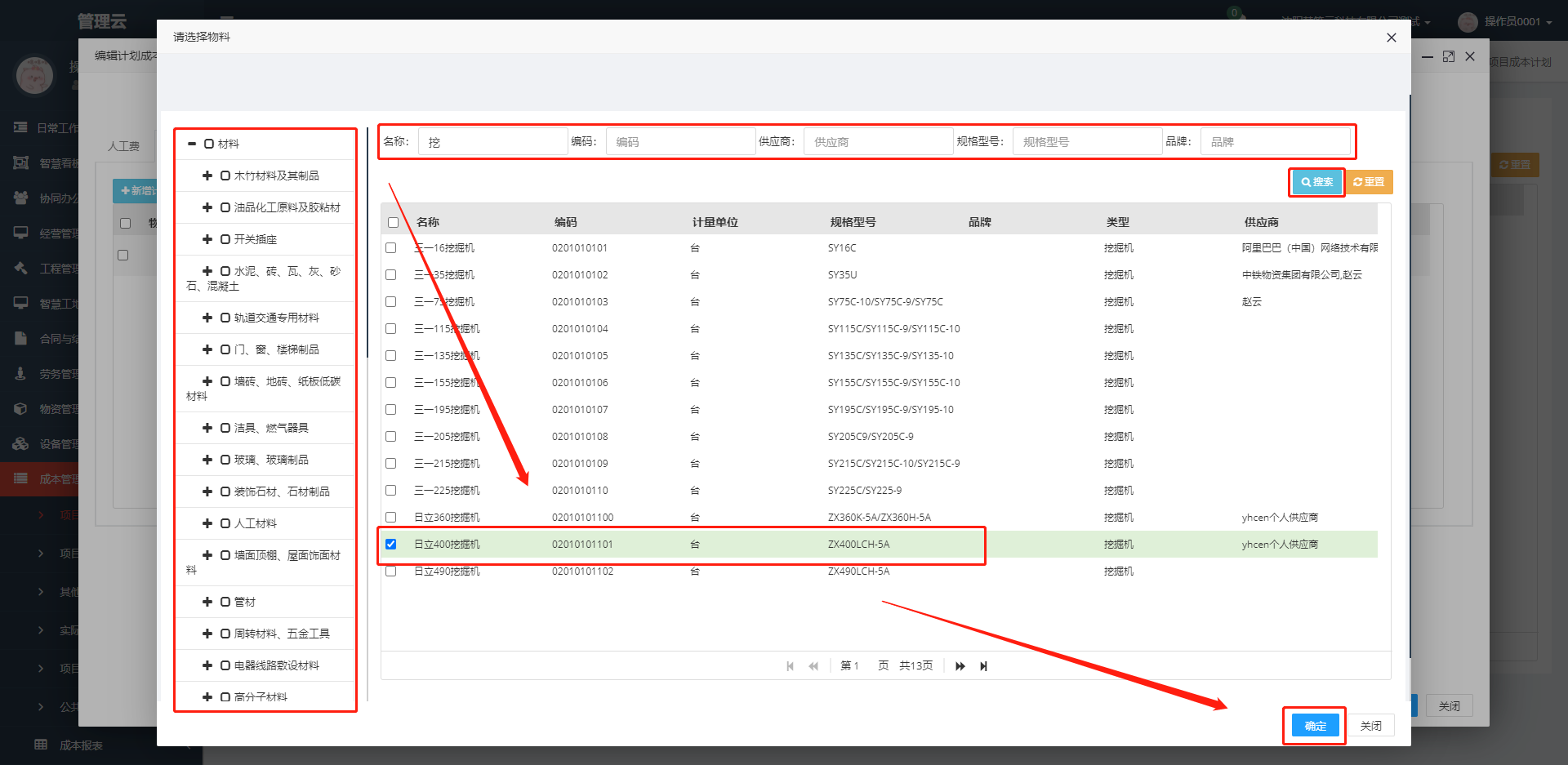The height and width of the screenshot is (765, 1568).
Task: Open 日常工作 sidebar menu icon
Action: (x=21, y=127)
